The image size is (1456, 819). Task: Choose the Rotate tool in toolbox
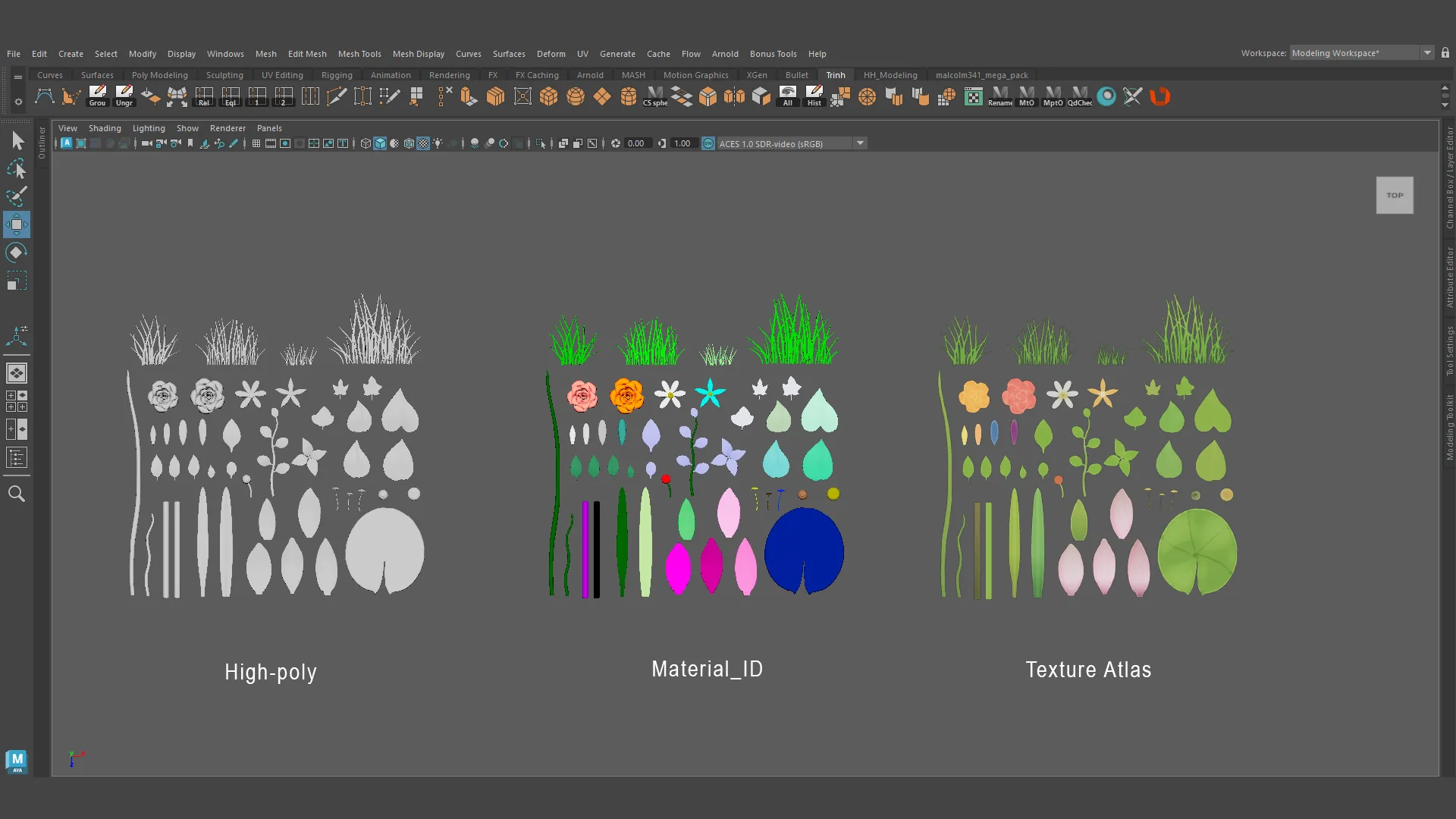(x=17, y=253)
